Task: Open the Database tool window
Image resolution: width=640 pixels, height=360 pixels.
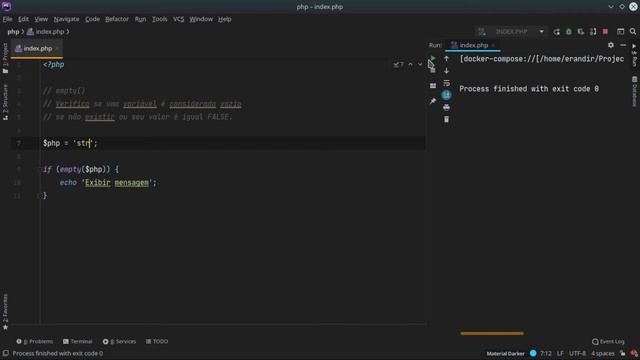Action: 634,92
